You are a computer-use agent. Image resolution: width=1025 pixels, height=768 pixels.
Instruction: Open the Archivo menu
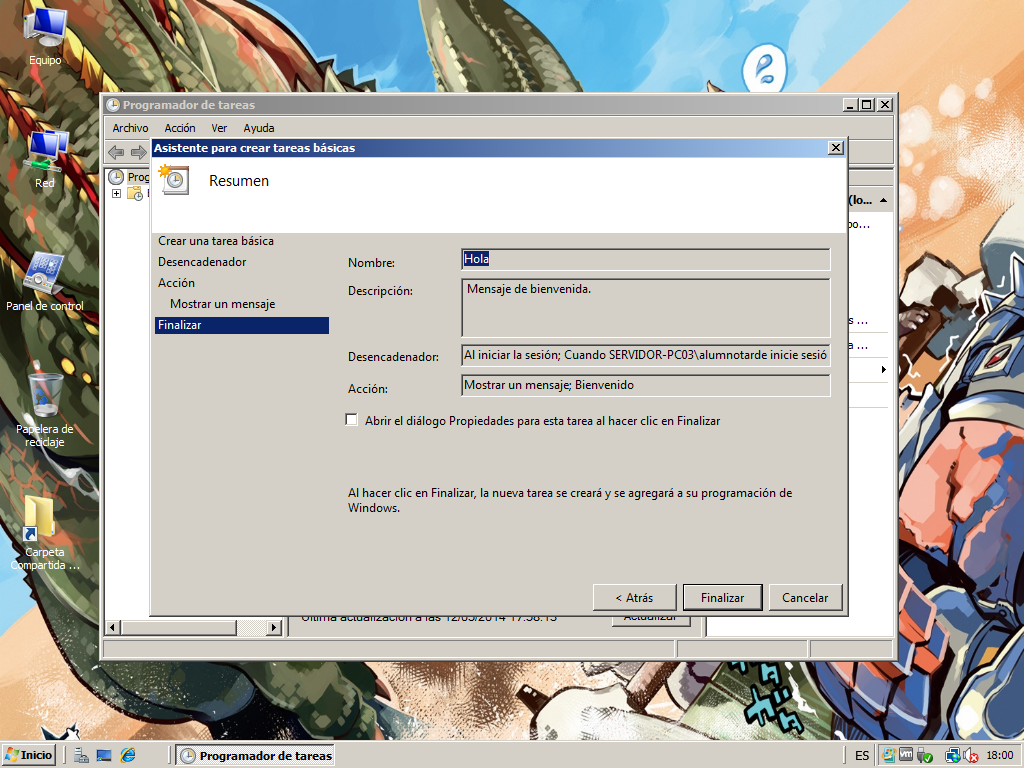pyautogui.click(x=130, y=128)
